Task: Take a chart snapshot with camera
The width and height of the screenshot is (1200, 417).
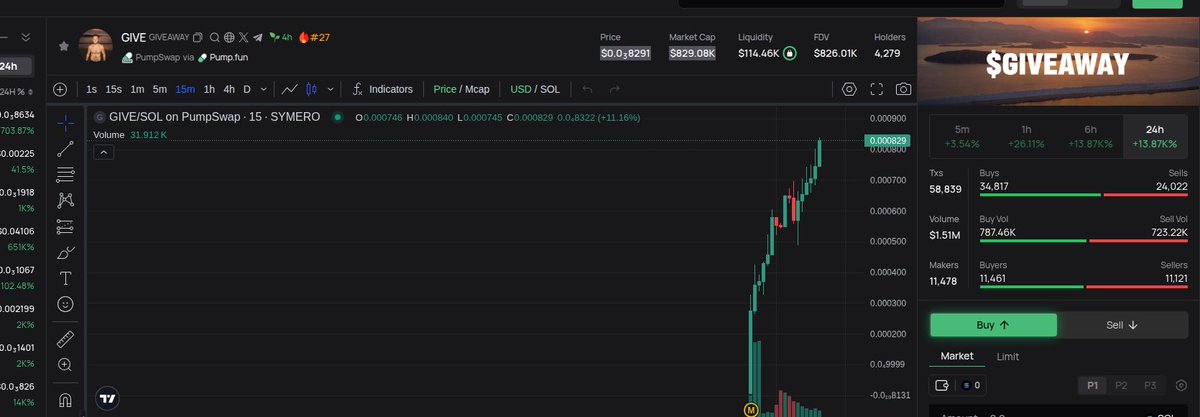Action: click(903, 89)
